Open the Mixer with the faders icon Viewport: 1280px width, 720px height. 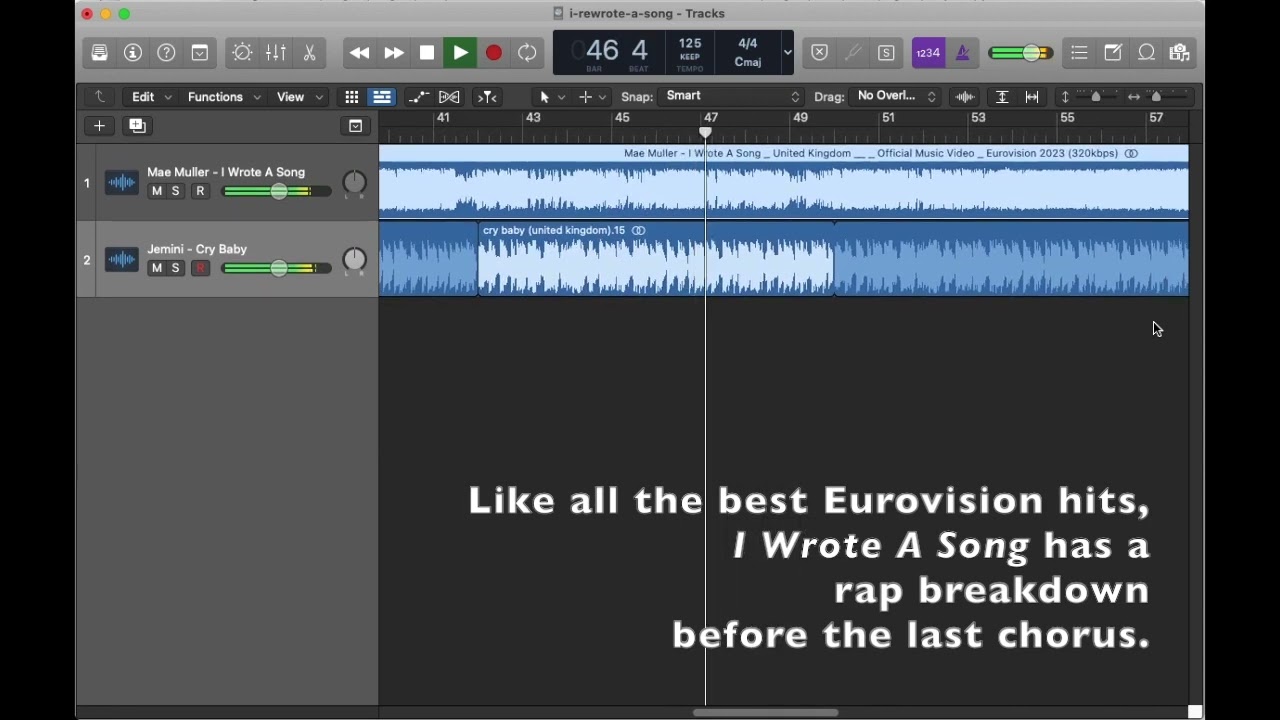tap(276, 53)
